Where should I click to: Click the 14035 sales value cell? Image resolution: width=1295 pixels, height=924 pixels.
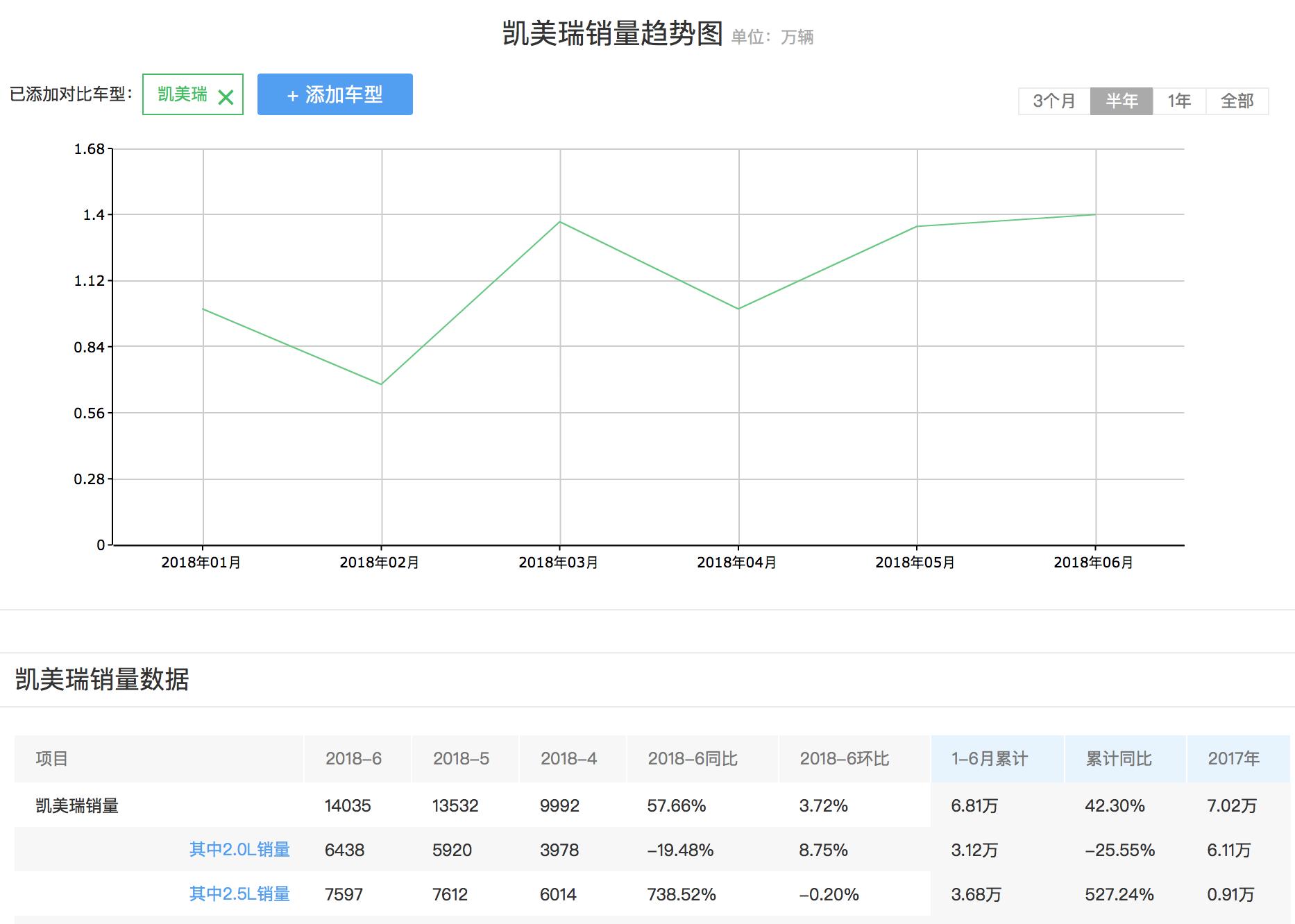[348, 806]
